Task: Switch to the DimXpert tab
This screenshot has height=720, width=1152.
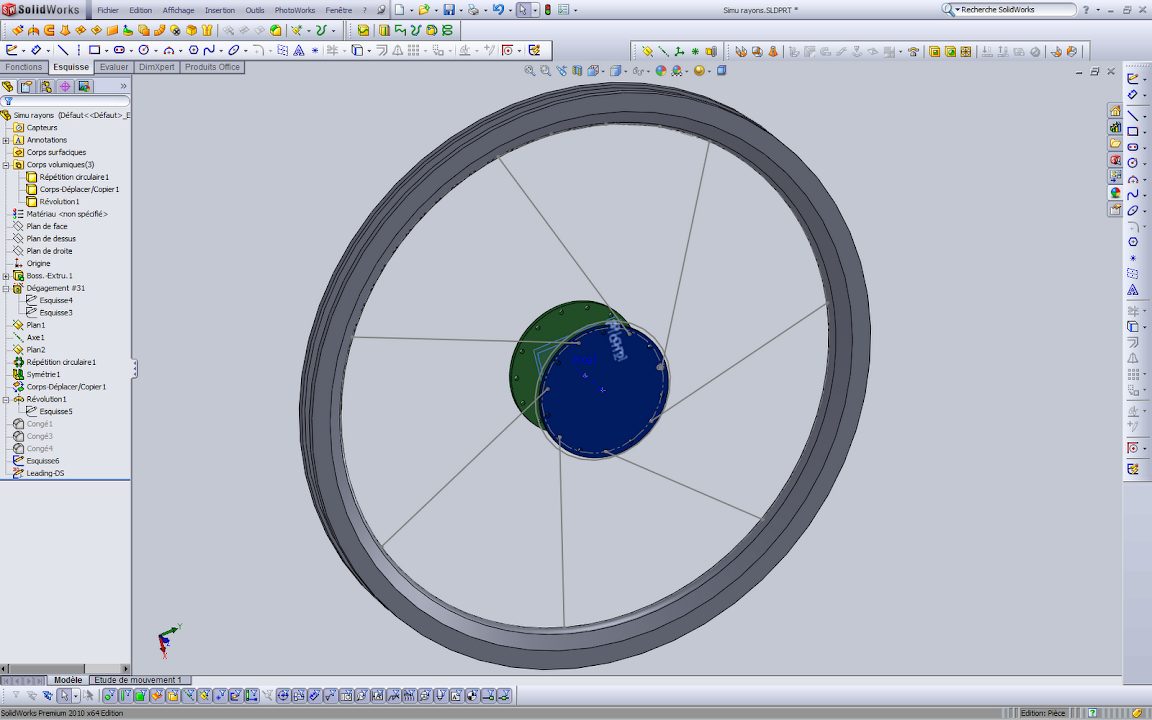Action: [157, 67]
